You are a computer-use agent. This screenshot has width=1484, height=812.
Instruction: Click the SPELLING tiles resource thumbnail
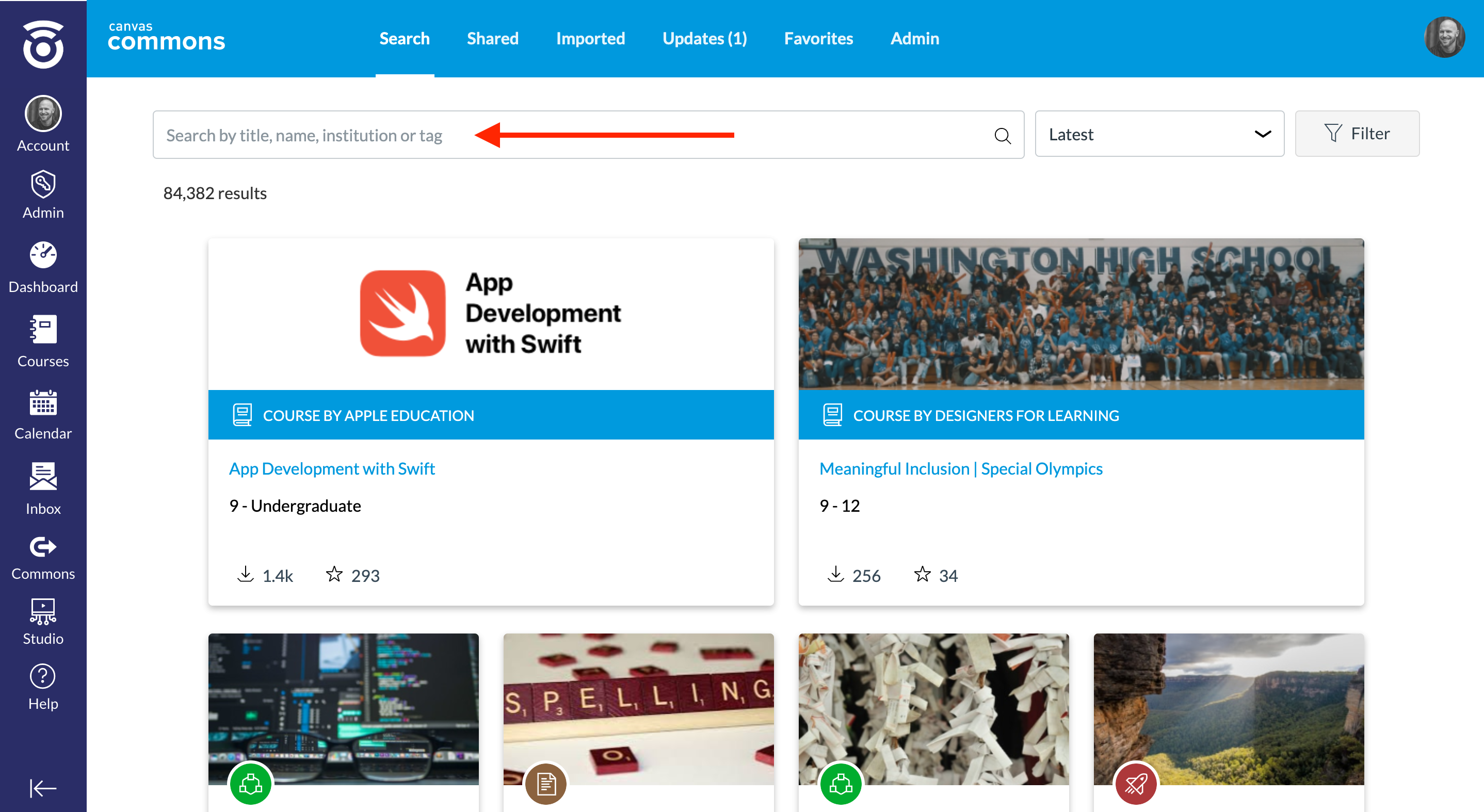coord(638,708)
